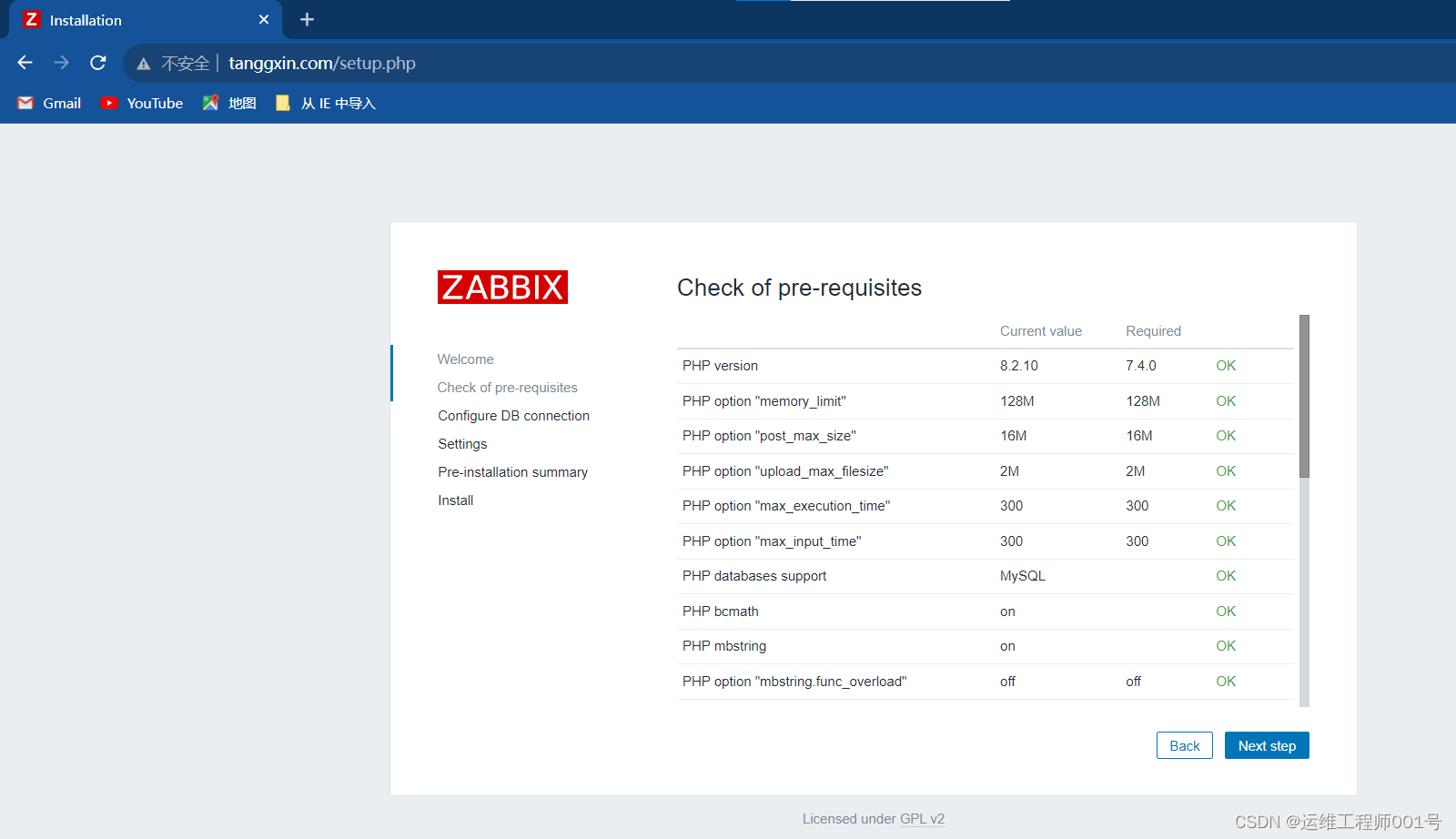This screenshot has width=1456, height=839.
Task: Click PHP option "mbstring.func_overload" label
Action: point(794,682)
